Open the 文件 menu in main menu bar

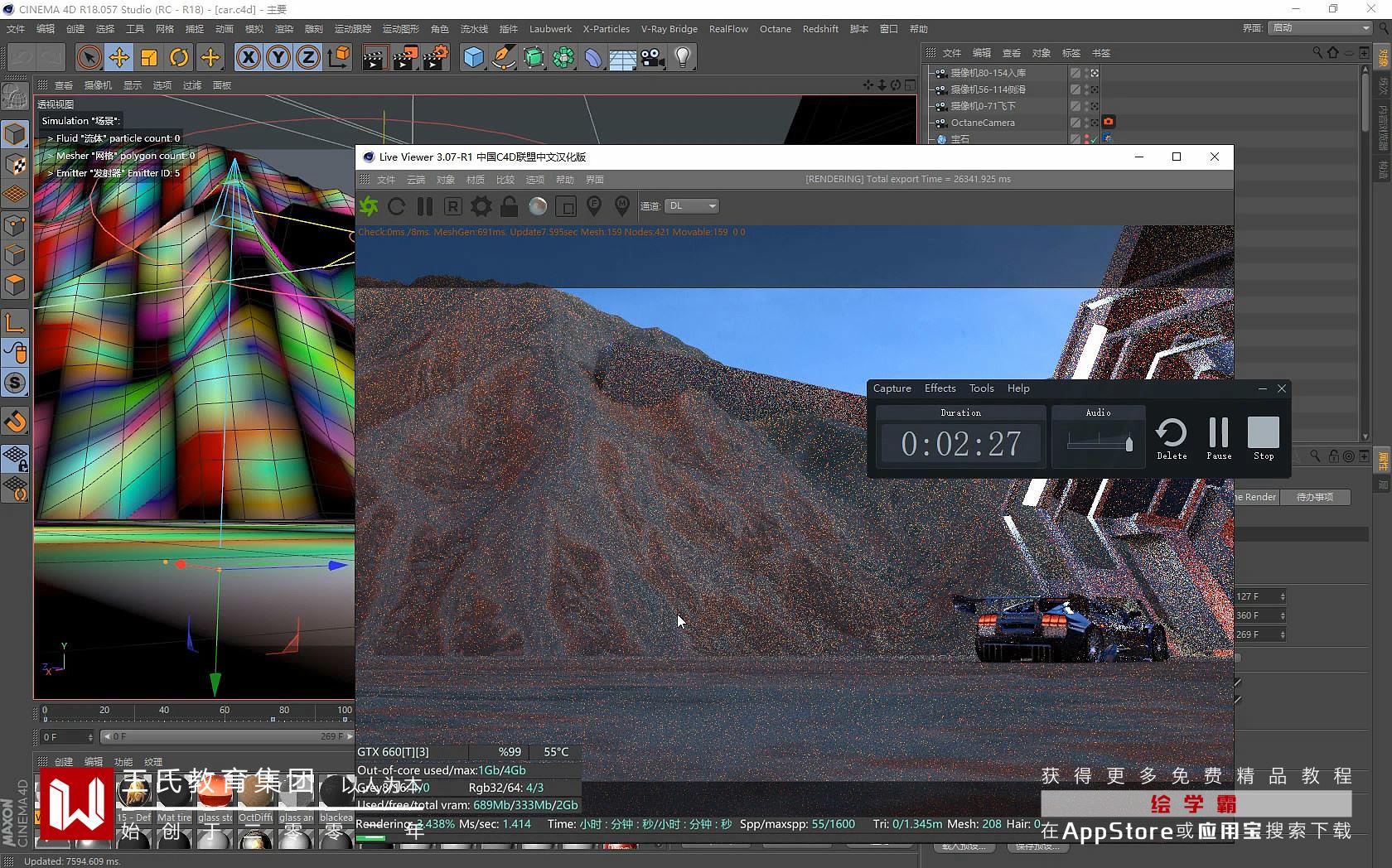pos(16,29)
